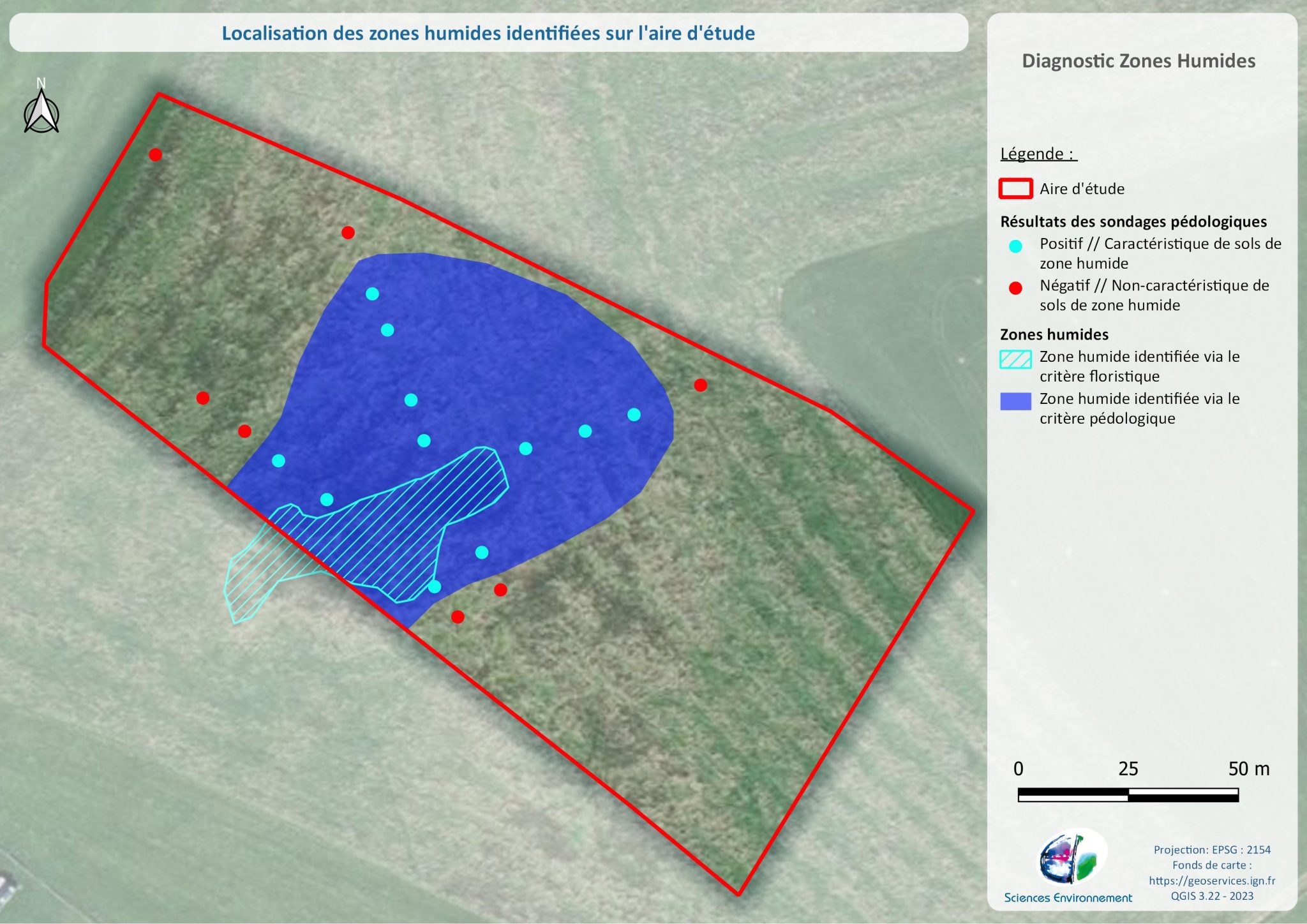Viewport: 1307px width, 924px height.
Task: Click the southernmost red sounding point
Action: (458, 617)
